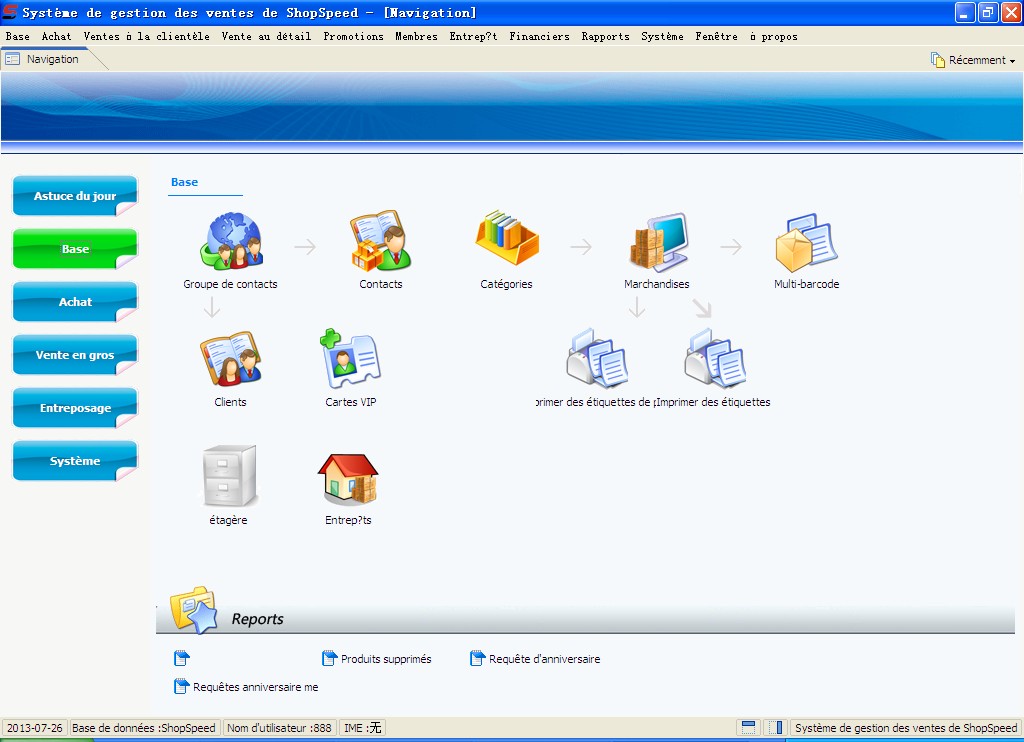Click the Astuce du jour sidebar button

tap(75, 195)
